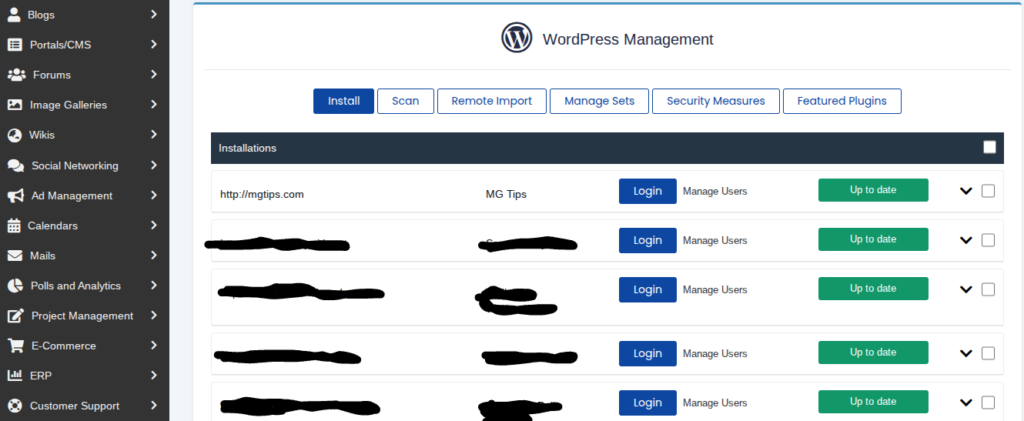Select the ERP sidebar category
Viewport: 1024px width, 421px height.
coord(84,376)
